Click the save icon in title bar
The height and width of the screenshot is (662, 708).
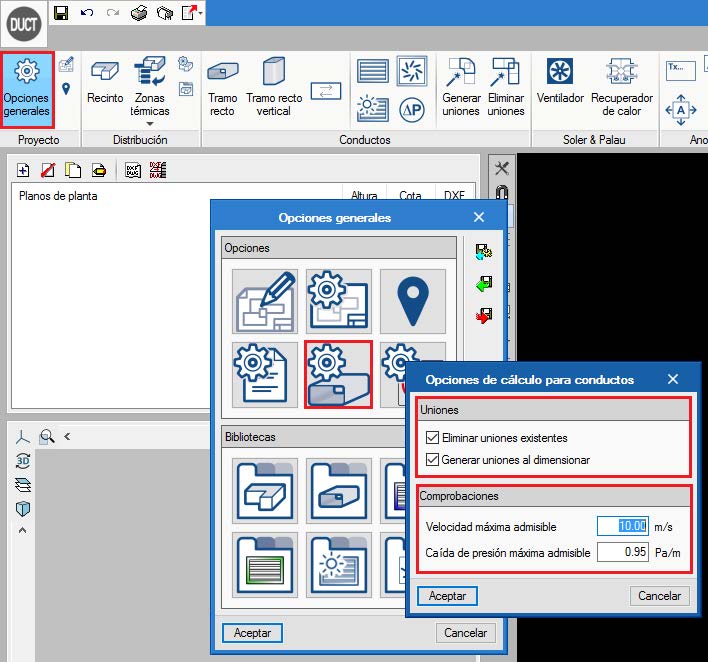pos(61,13)
